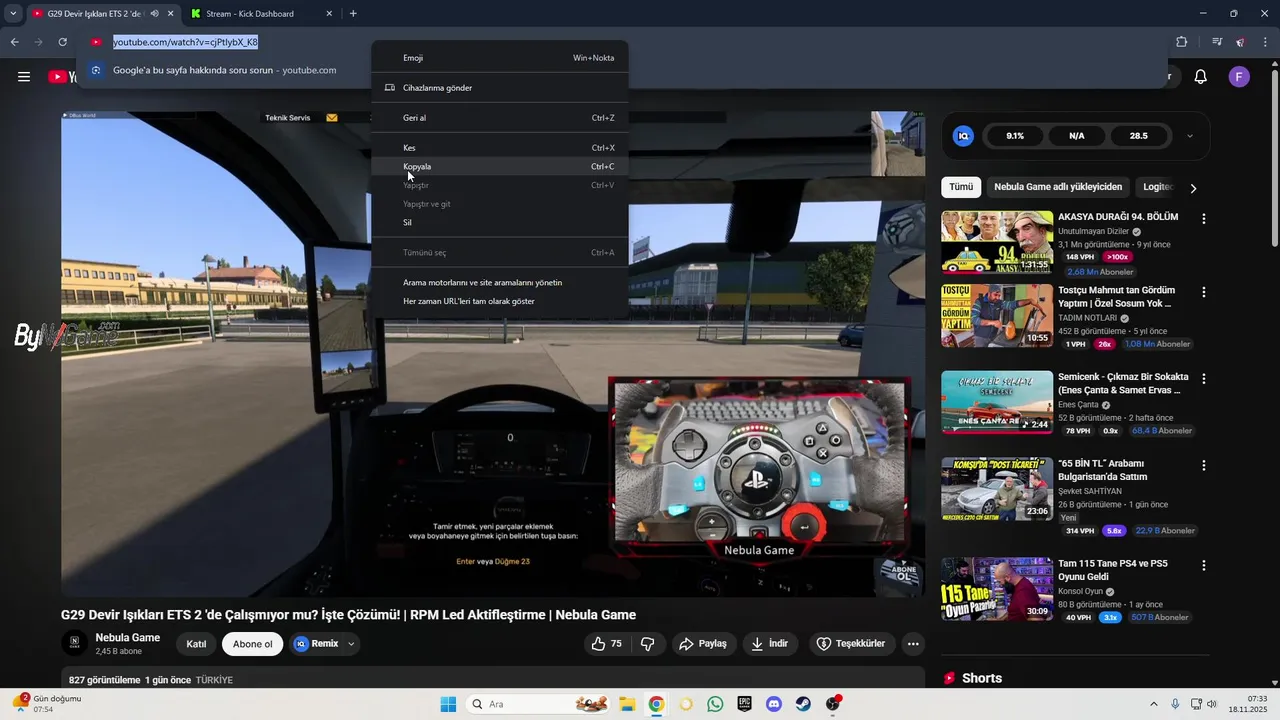1280x720 pixels.
Task: Open Arama motorlarını ve site aramalarını yönetin
Action: tap(500, 282)
